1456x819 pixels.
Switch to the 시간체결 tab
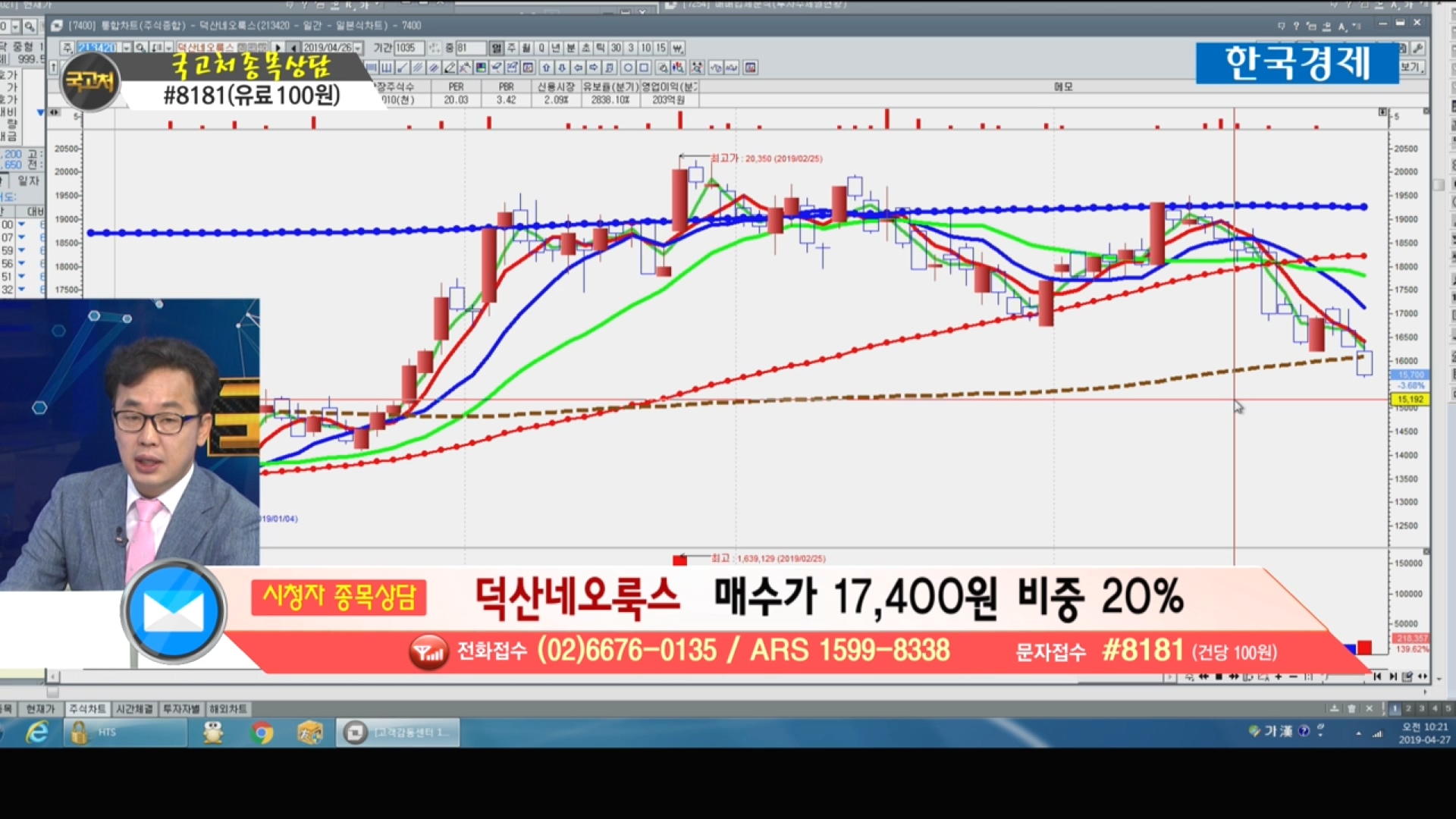(x=134, y=708)
